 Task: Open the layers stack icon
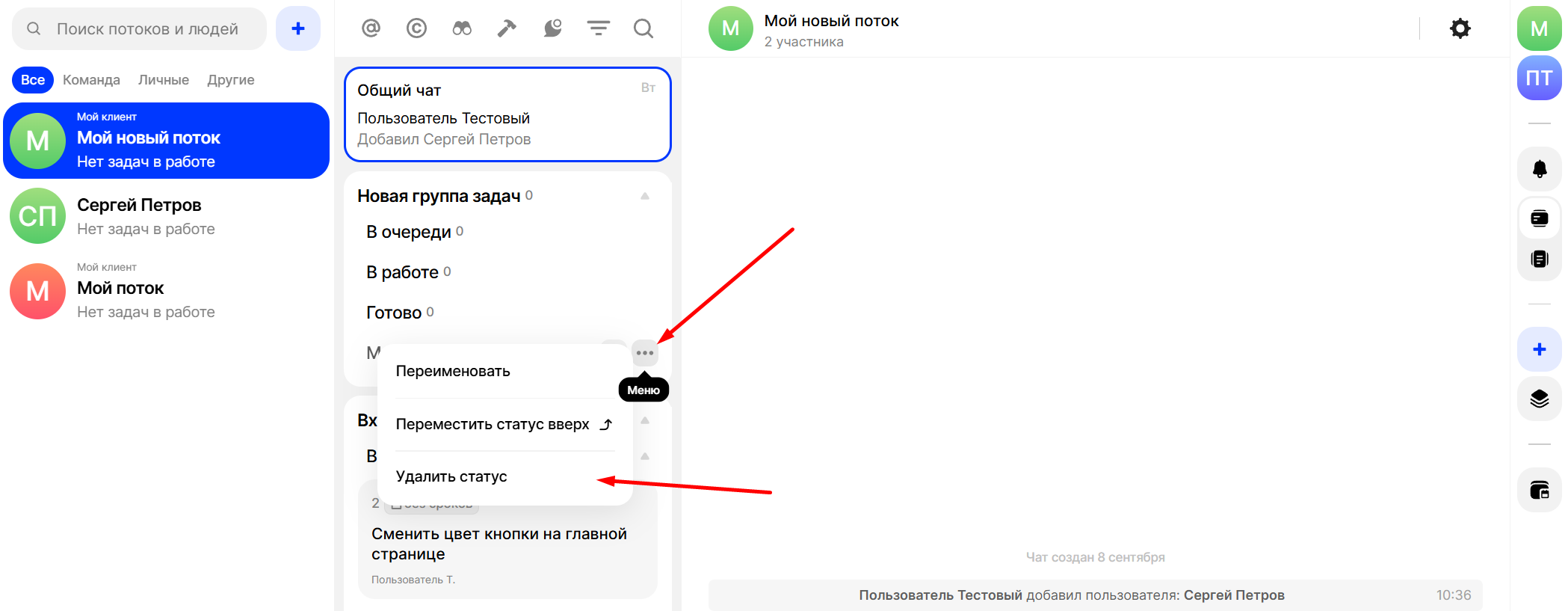pyautogui.click(x=1539, y=399)
